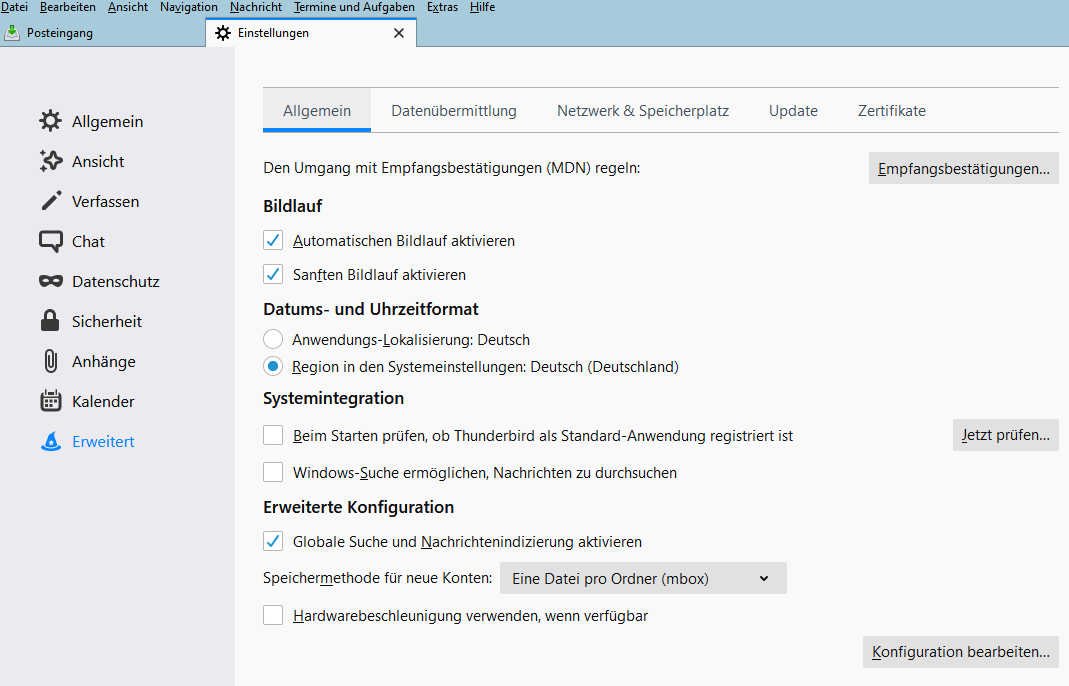The width and height of the screenshot is (1069, 686).
Task: Disable Automatischen Bildlauf aktivieren checkbox
Action: (x=273, y=241)
